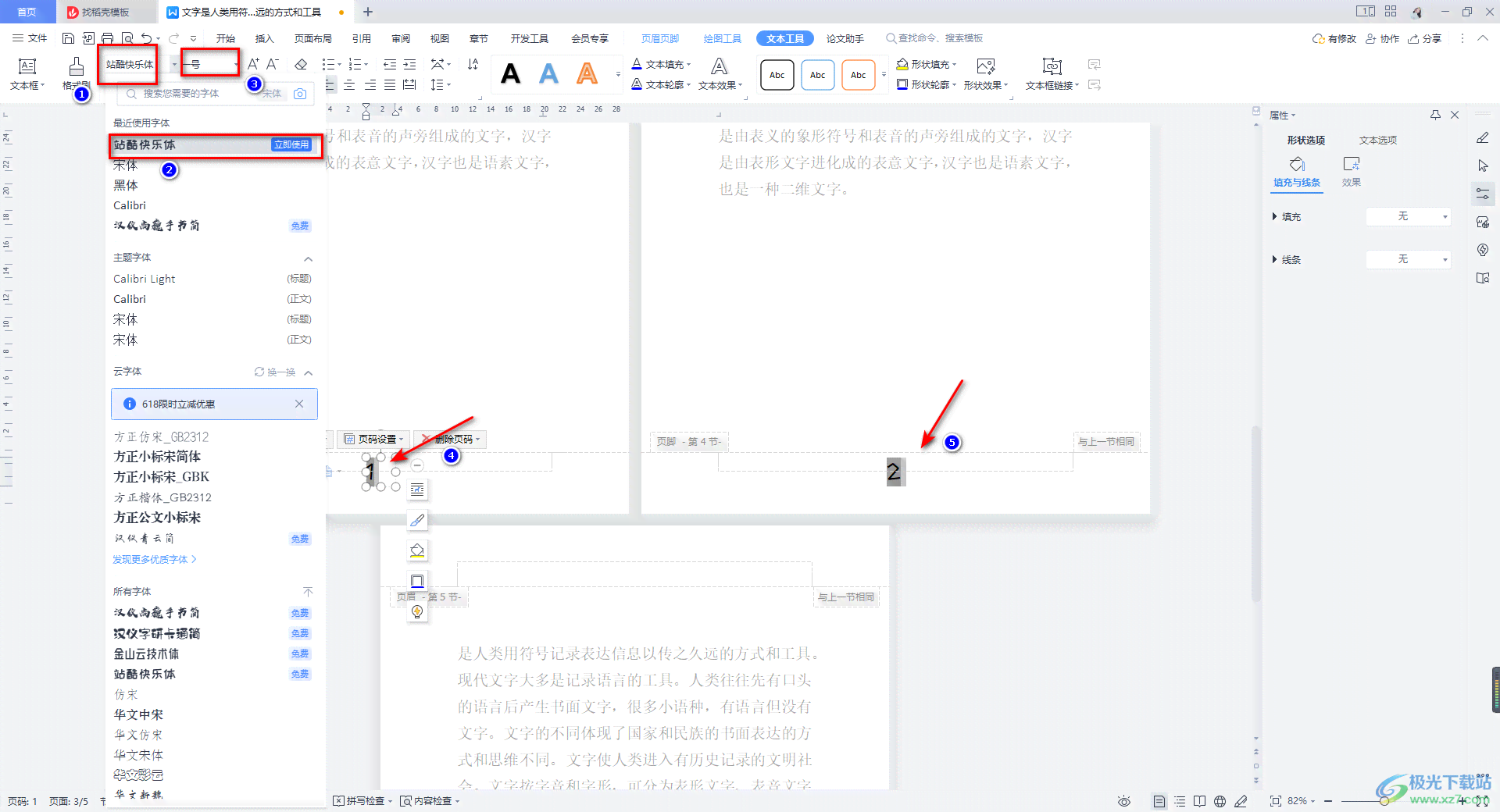This screenshot has height=812, width=1500.
Task: Click the Shape Effect (形状效果) icon
Action: coord(986,66)
